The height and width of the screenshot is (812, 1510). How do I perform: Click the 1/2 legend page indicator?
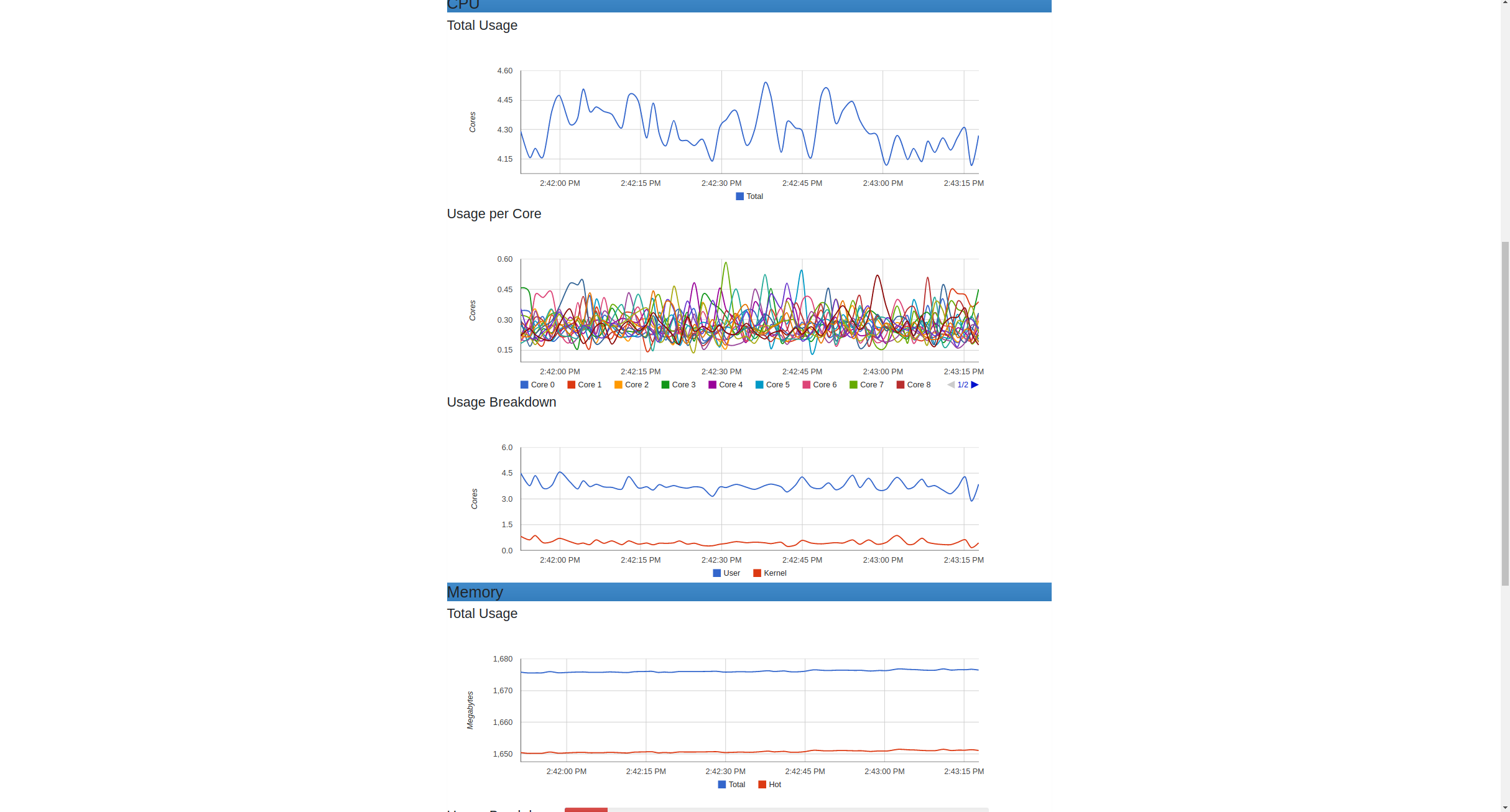point(963,385)
